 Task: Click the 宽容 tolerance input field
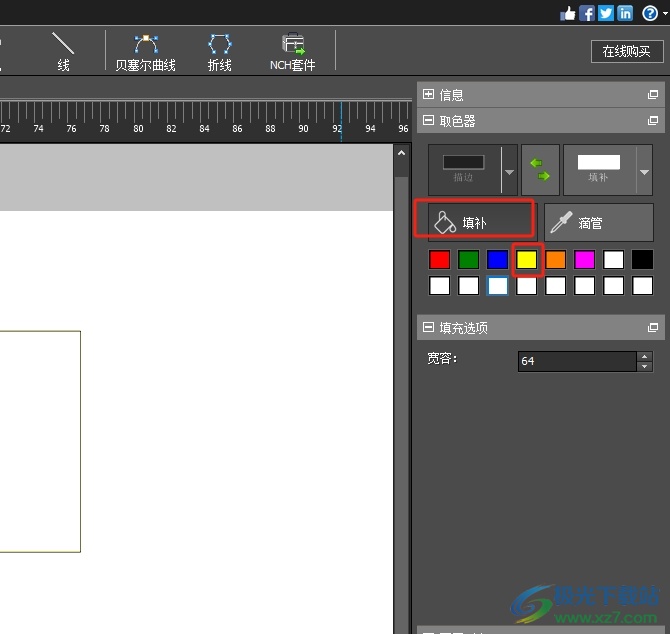point(576,361)
